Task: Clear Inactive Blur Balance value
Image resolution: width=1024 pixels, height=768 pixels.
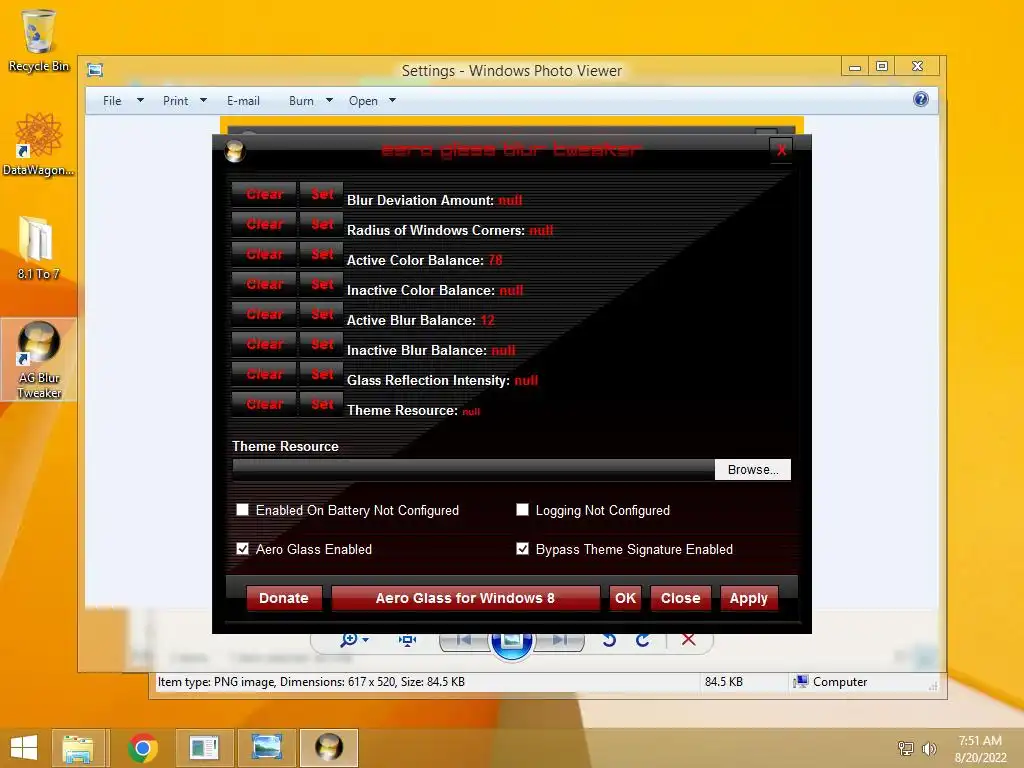Action: [264, 344]
